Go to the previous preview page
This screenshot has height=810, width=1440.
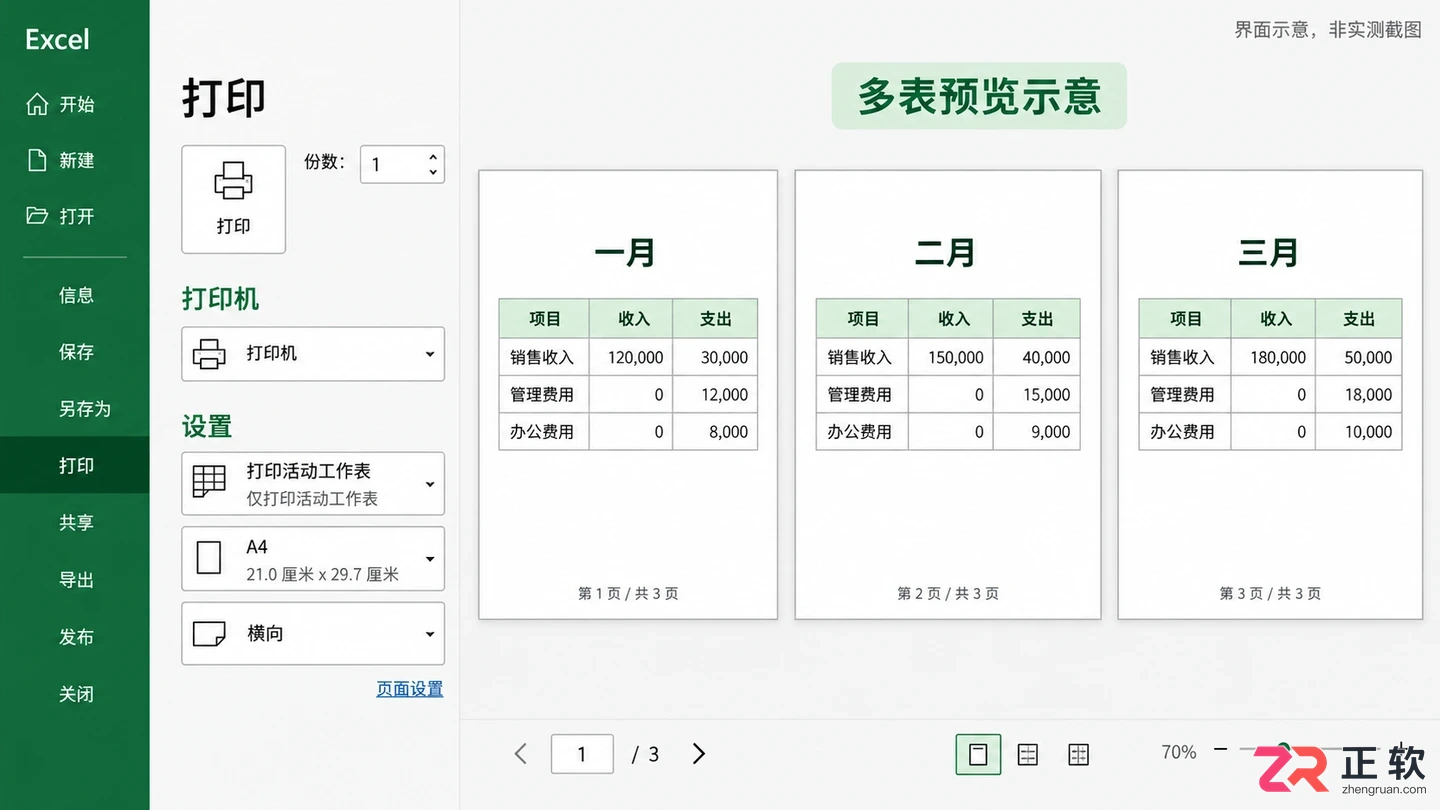[521, 754]
